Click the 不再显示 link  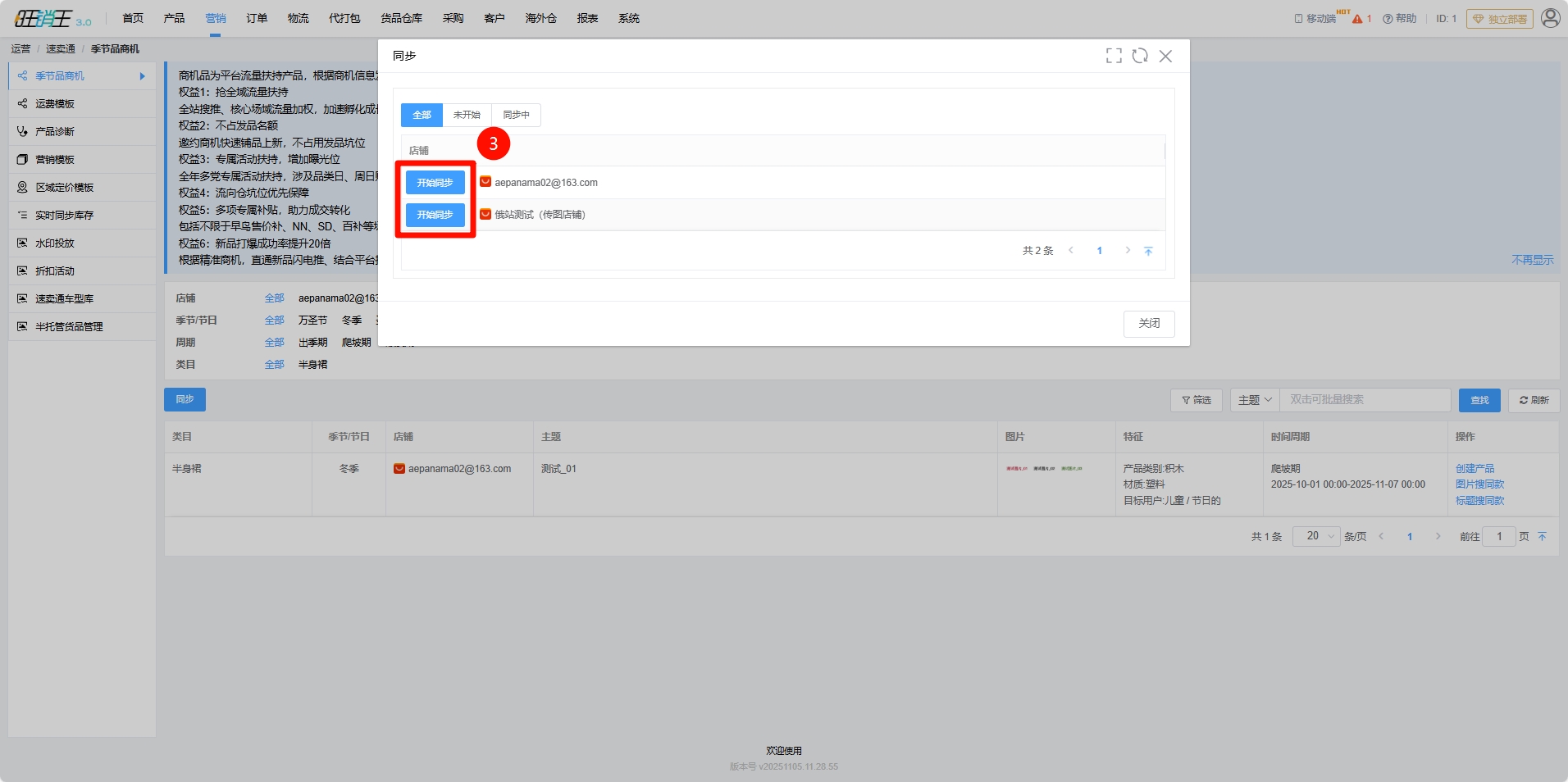pyautogui.click(x=1532, y=260)
